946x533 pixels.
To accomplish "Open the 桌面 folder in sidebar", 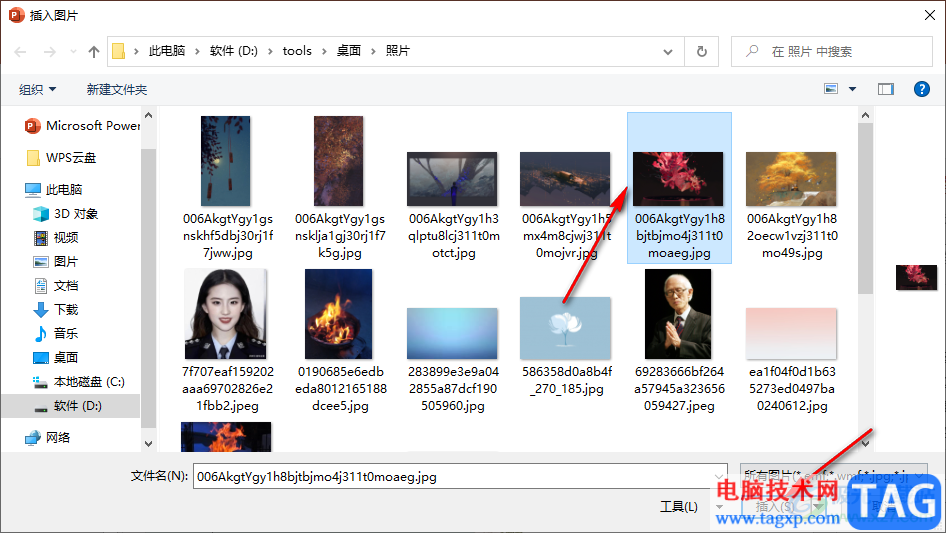I will click(56, 357).
